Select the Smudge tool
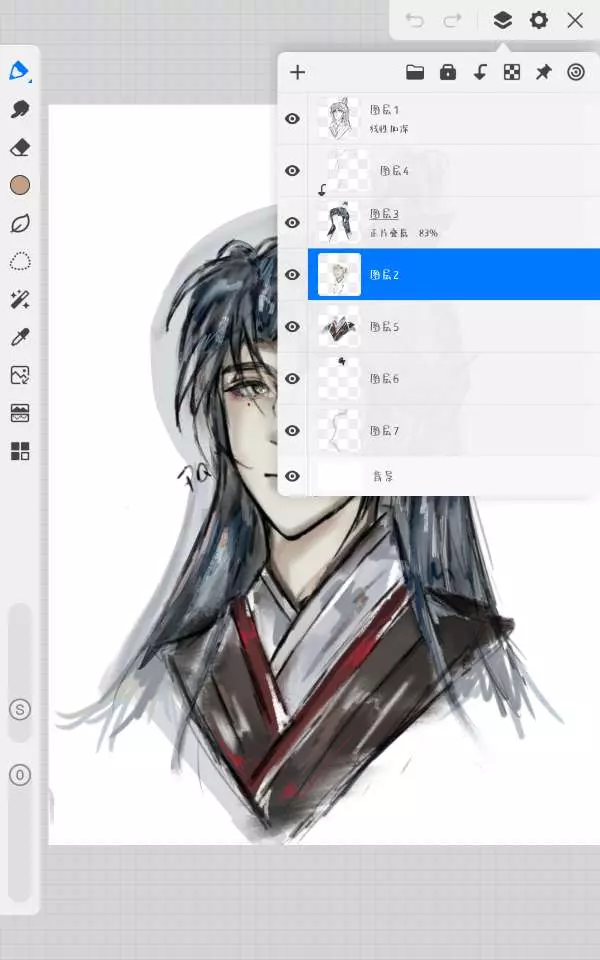This screenshot has width=600, height=960. (x=19, y=109)
